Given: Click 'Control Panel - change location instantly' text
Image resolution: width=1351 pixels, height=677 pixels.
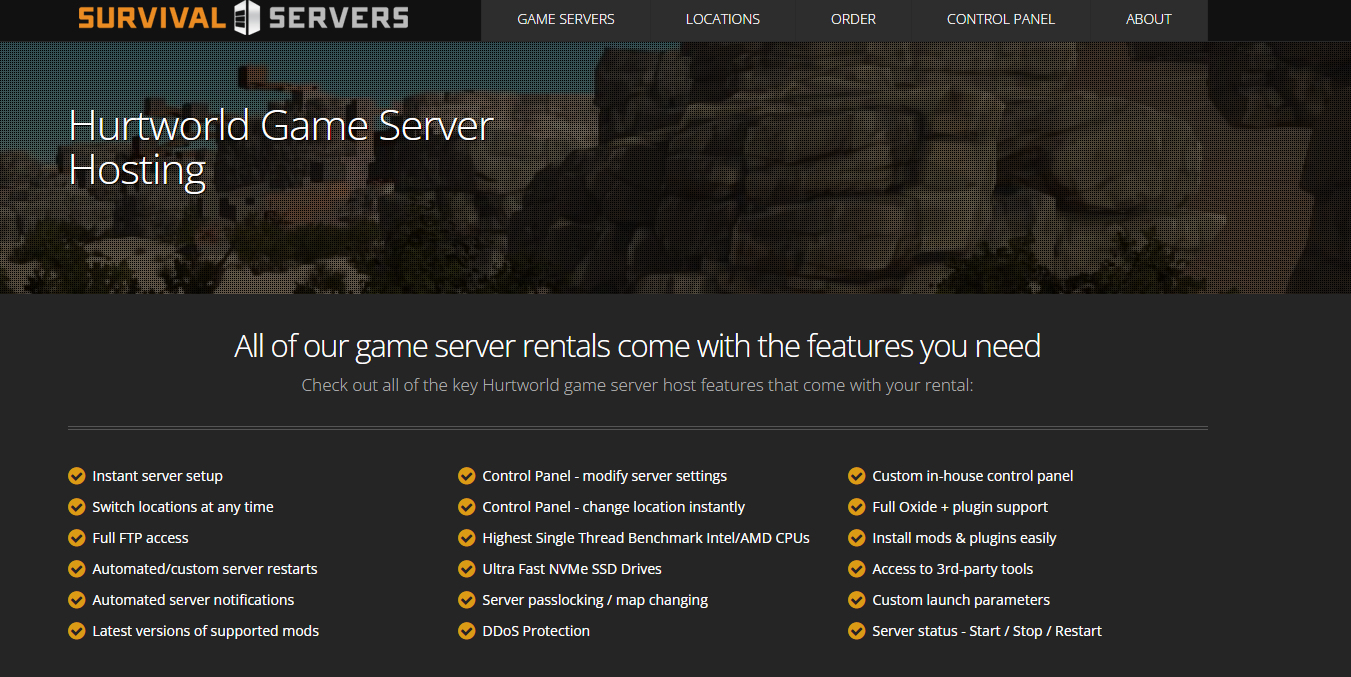Looking at the screenshot, I should pyautogui.click(x=614, y=507).
